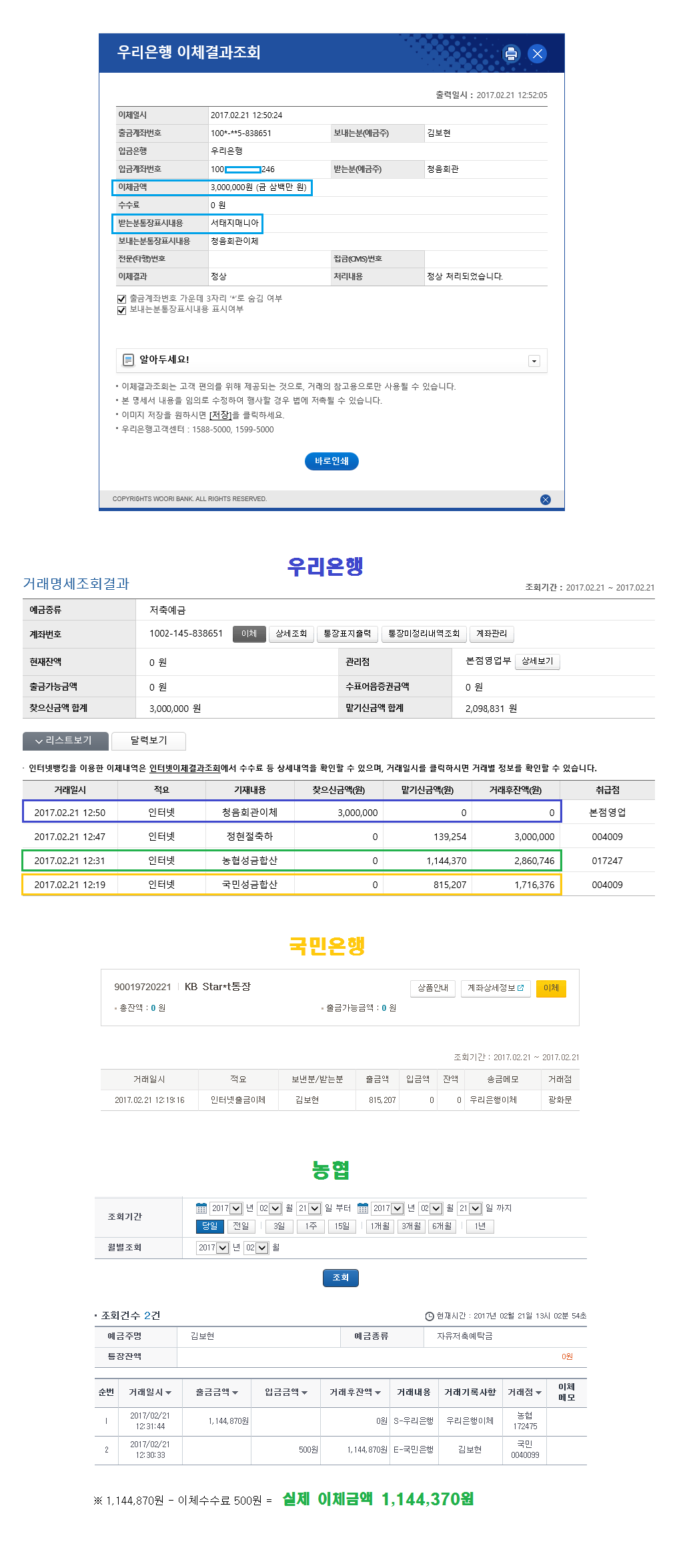Open the start day 21 dropdown
The width and height of the screenshot is (693, 1568).
pos(309,1208)
